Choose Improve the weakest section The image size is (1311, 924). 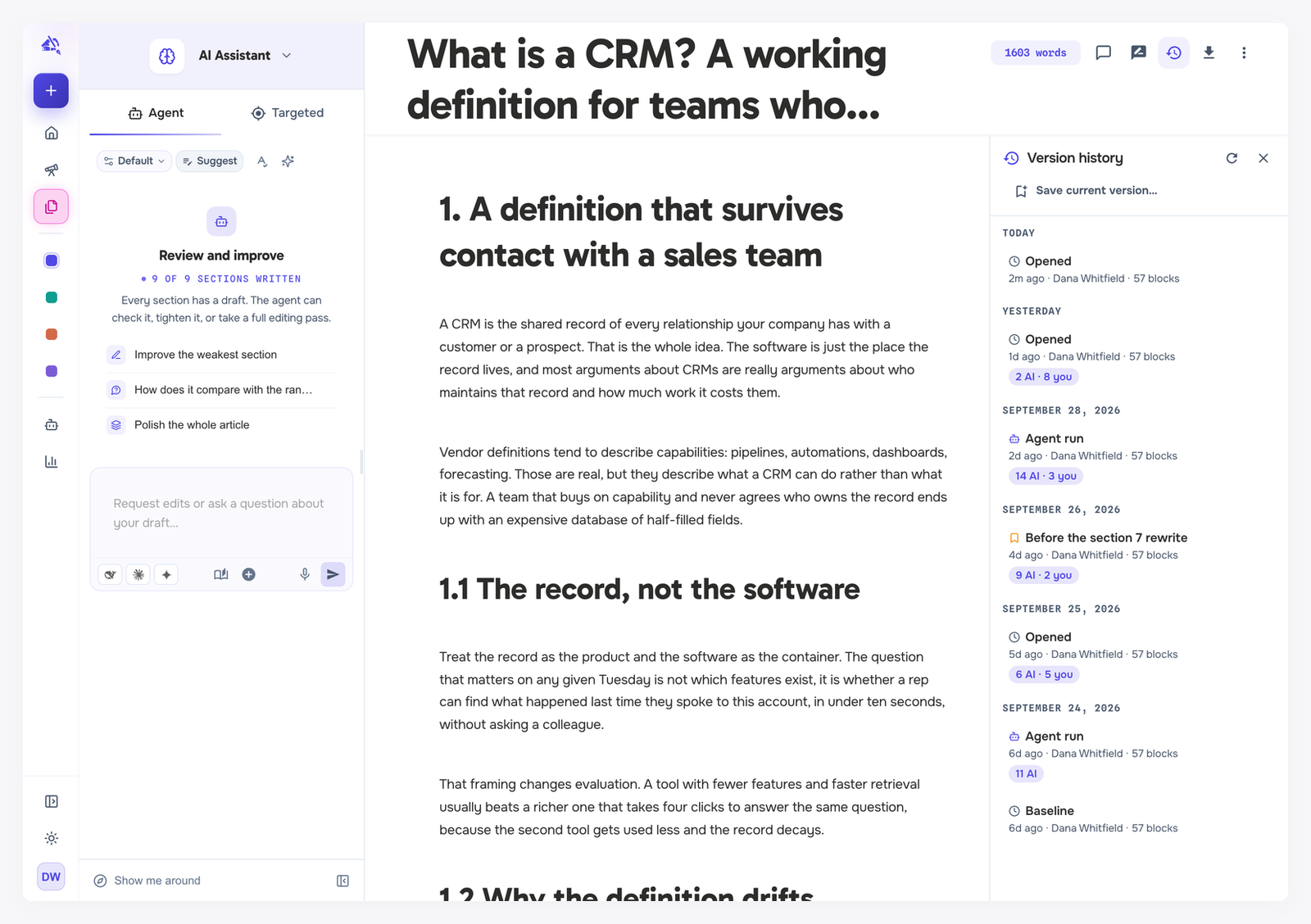coord(221,355)
